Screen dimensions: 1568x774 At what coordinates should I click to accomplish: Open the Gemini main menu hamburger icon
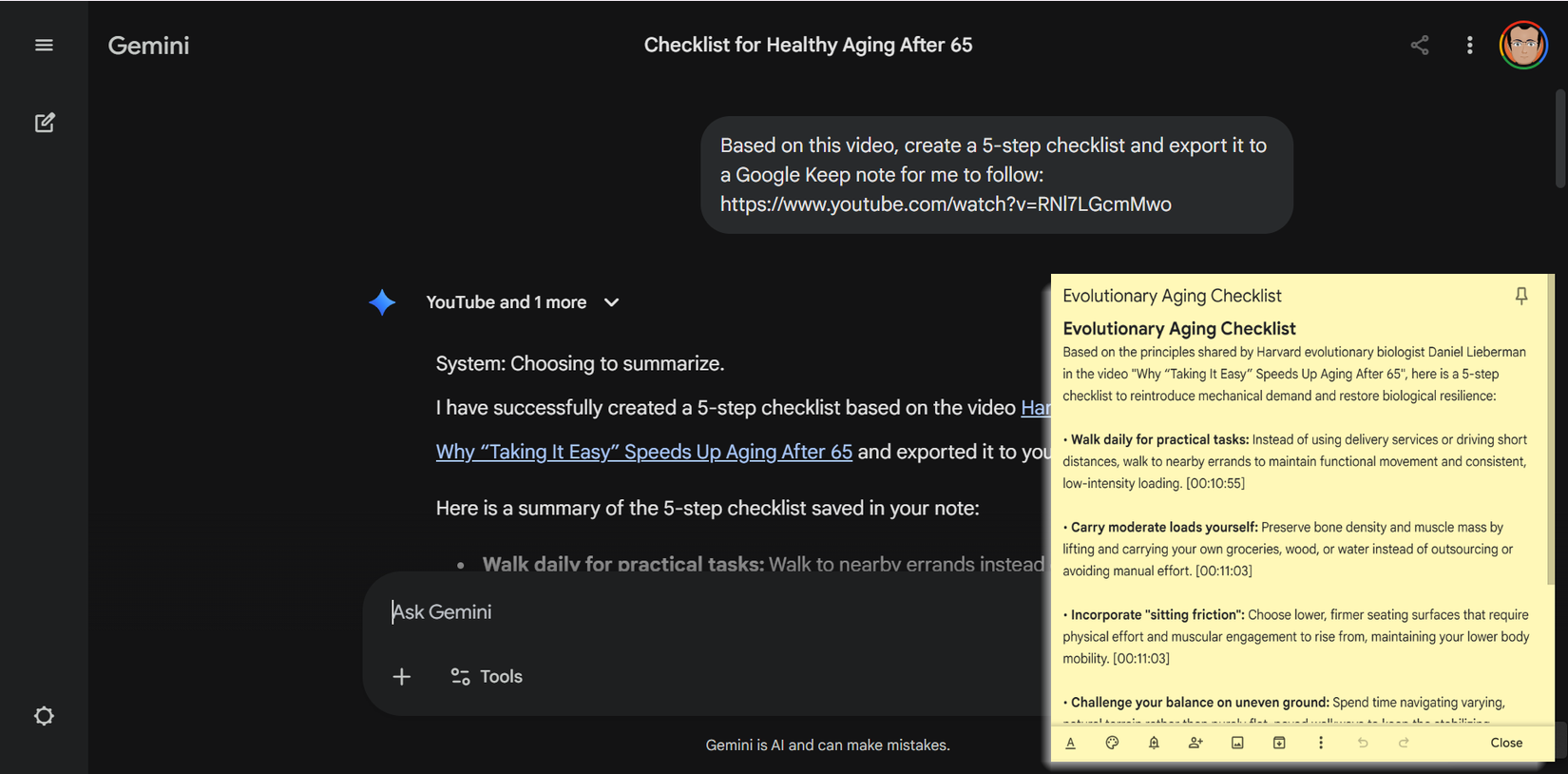[44, 45]
